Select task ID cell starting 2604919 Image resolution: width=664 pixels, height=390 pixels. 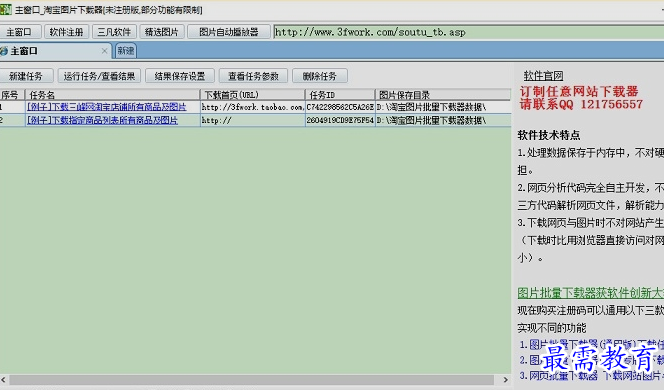[340, 120]
